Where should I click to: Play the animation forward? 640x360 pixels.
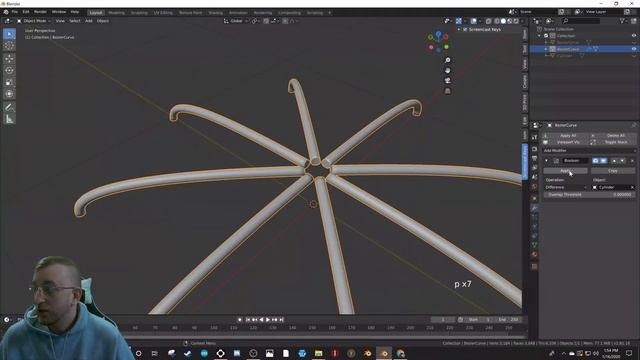(x=268, y=320)
